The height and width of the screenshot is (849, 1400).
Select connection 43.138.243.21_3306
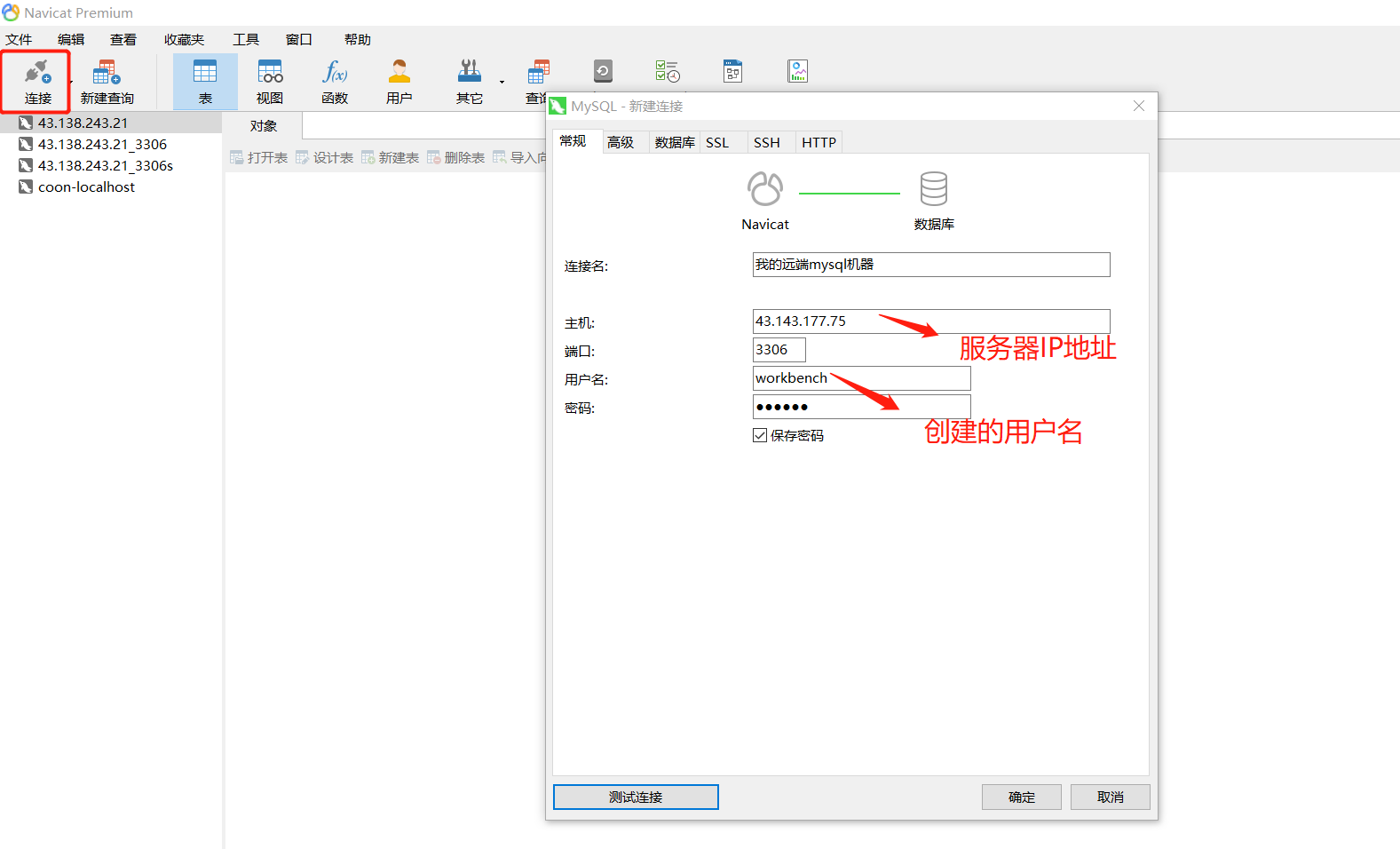[x=111, y=144]
